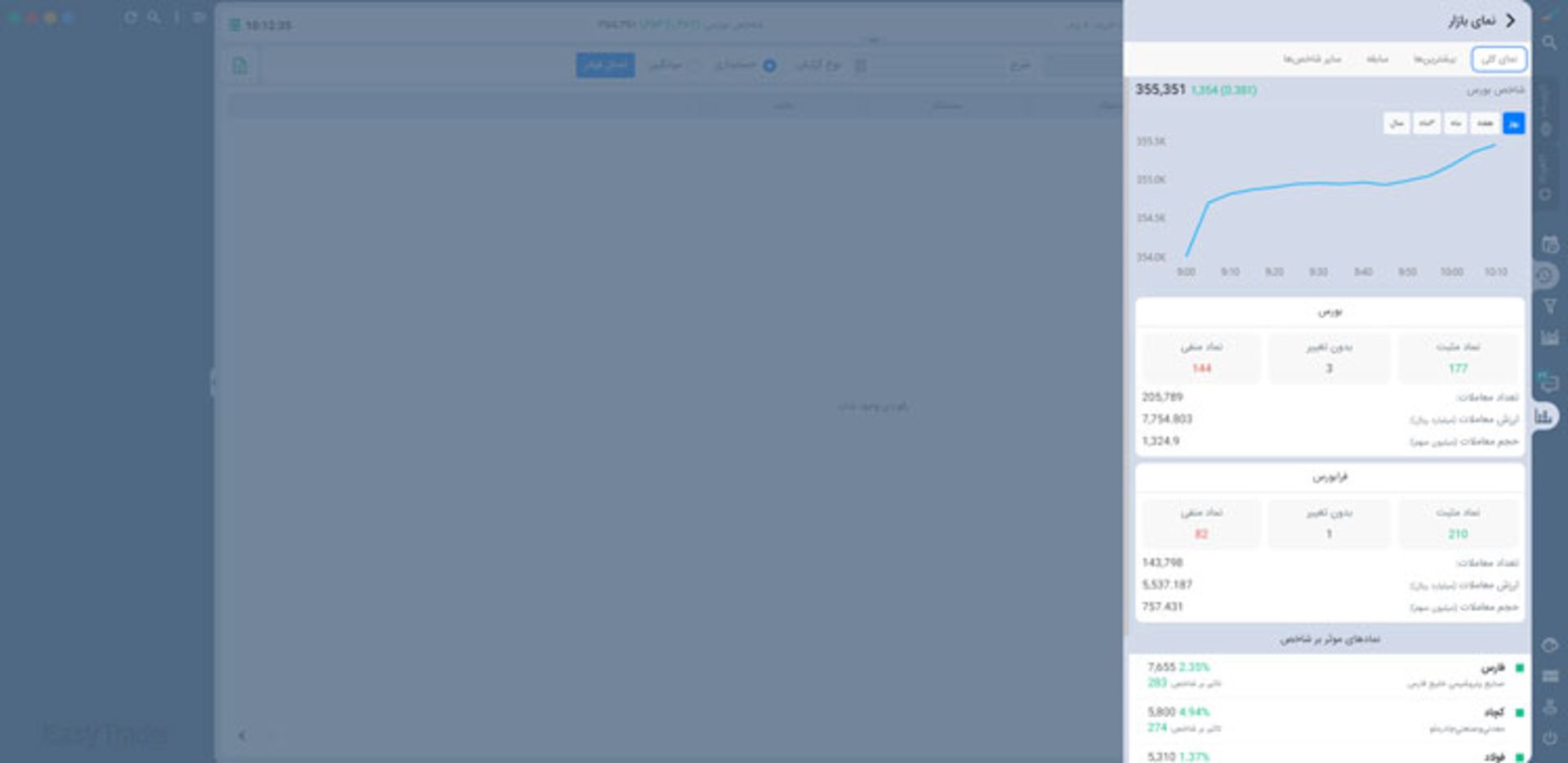Select the checked radio option in filter bar
Image resolution: width=1568 pixels, height=763 pixels.
769,65
